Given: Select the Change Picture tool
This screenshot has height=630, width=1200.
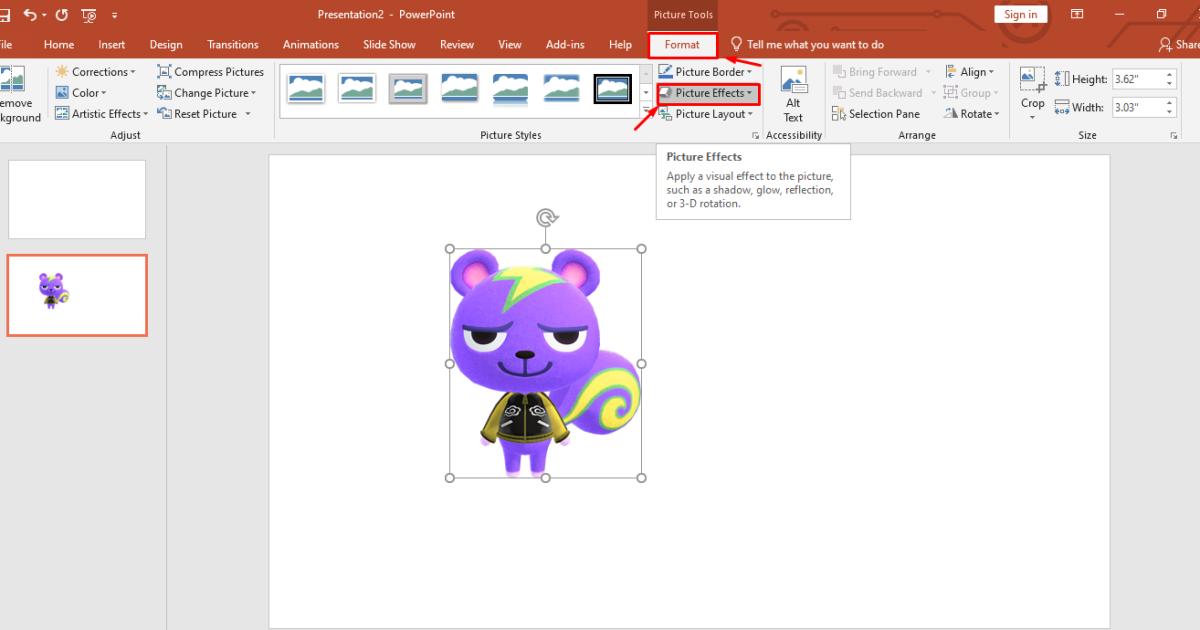Looking at the screenshot, I should click(208, 92).
